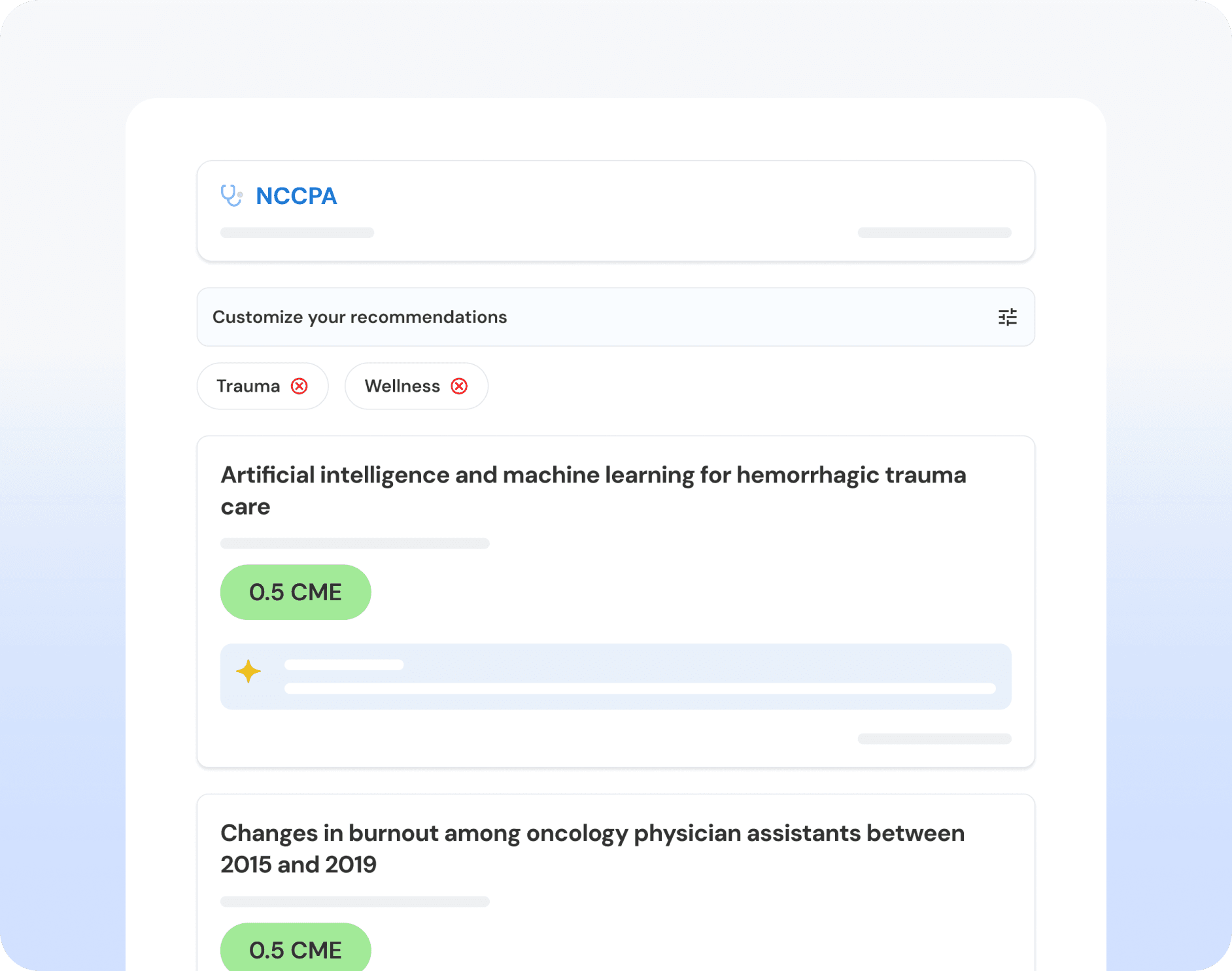Remove the Trauma filter tag
This screenshot has width=1232, height=971.
(299, 386)
